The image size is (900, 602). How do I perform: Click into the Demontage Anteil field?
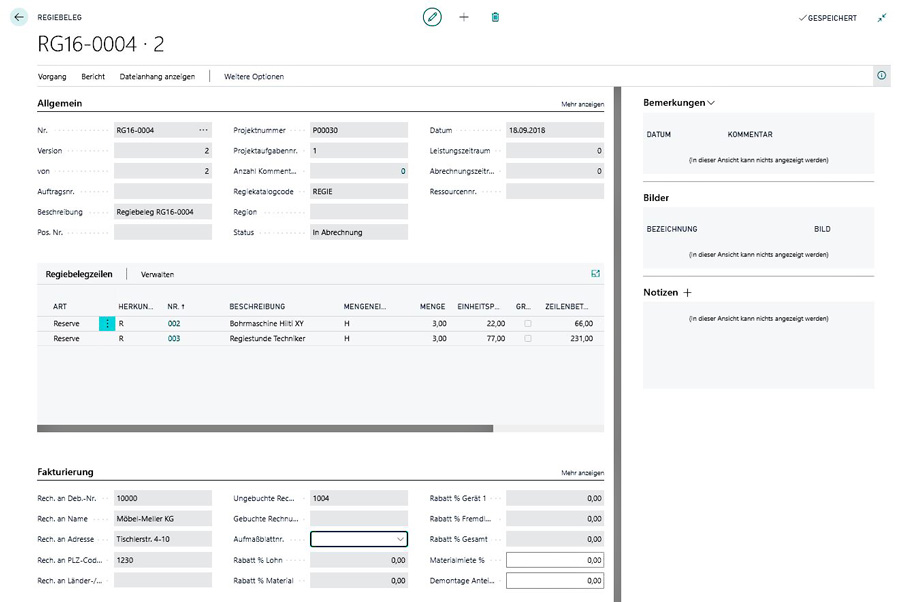tap(554, 581)
